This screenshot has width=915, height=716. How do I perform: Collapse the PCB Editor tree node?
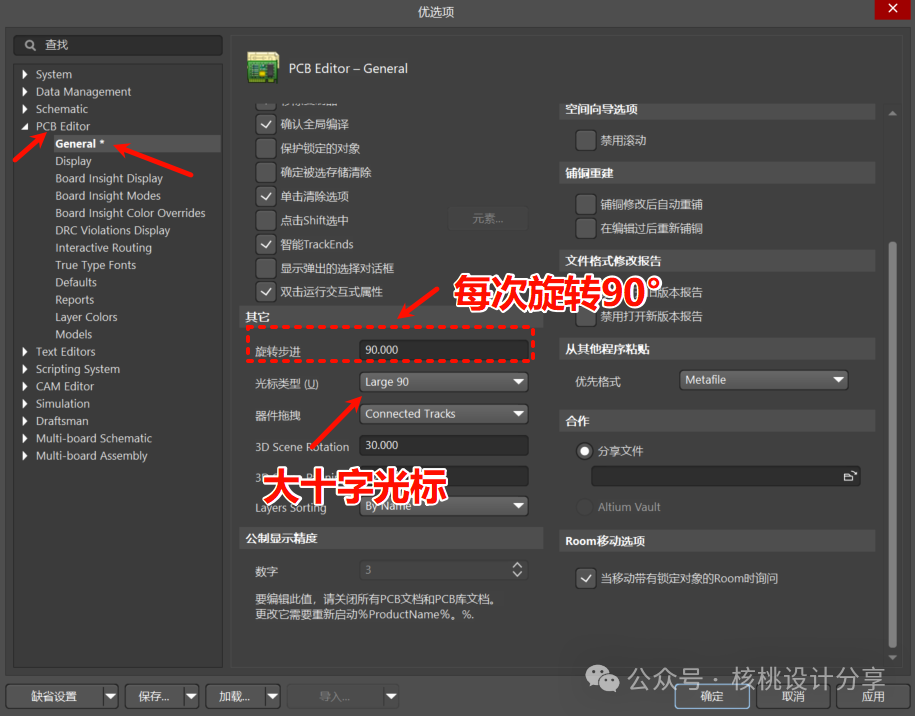click(25, 127)
